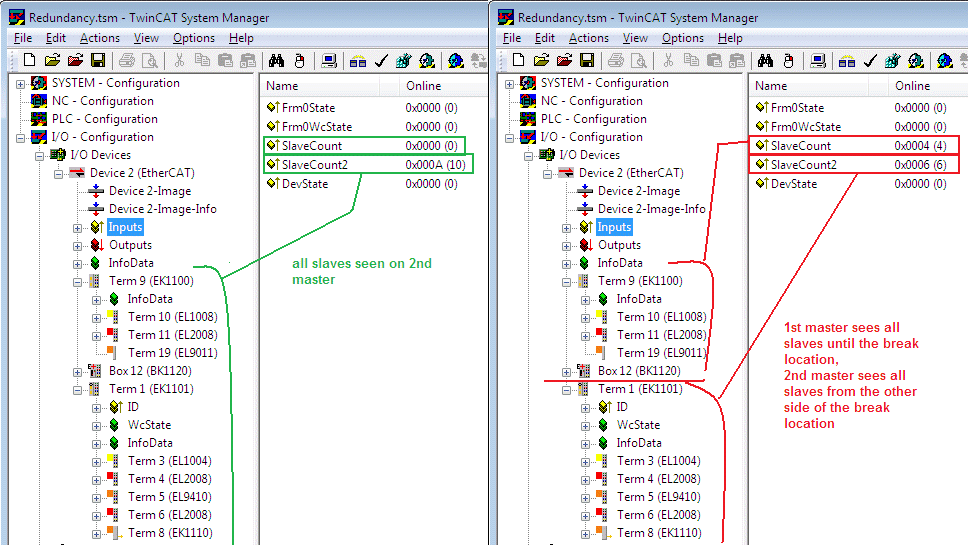
Task: Expand Term 10 (EL1008) in right tree
Action: [x=585, y=318]
